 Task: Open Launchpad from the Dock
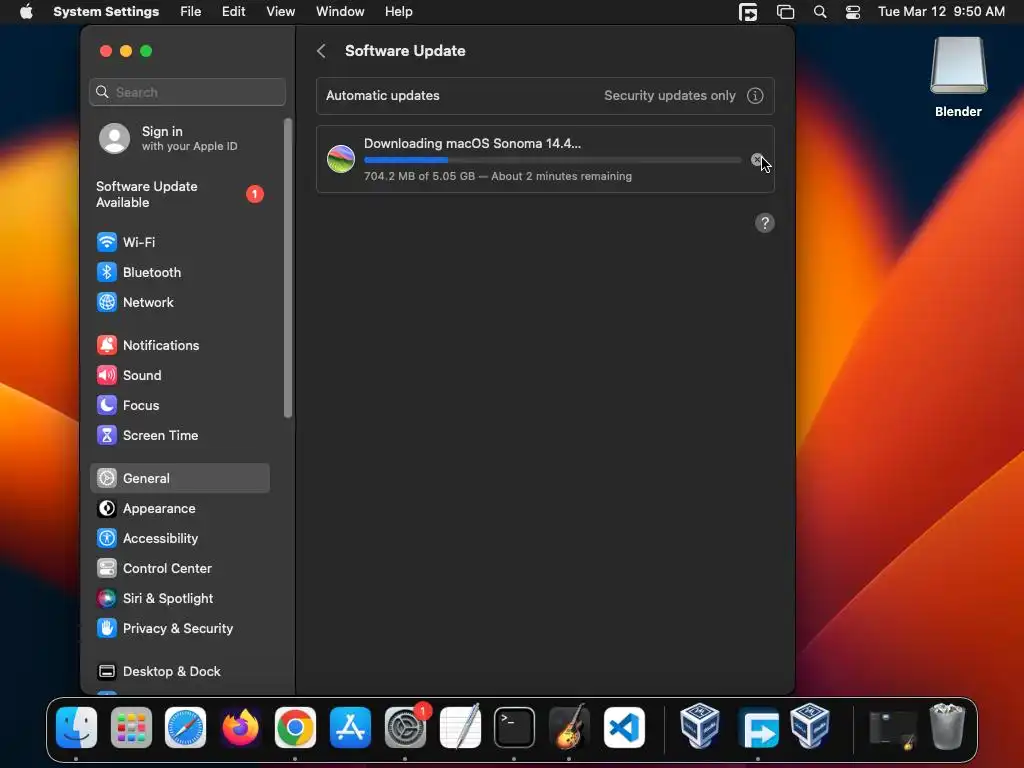(131, 728)
